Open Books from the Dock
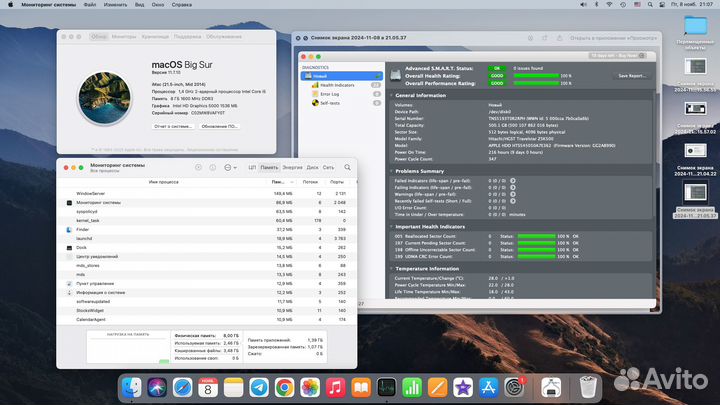720x405 pixels. tap(361, 388)
